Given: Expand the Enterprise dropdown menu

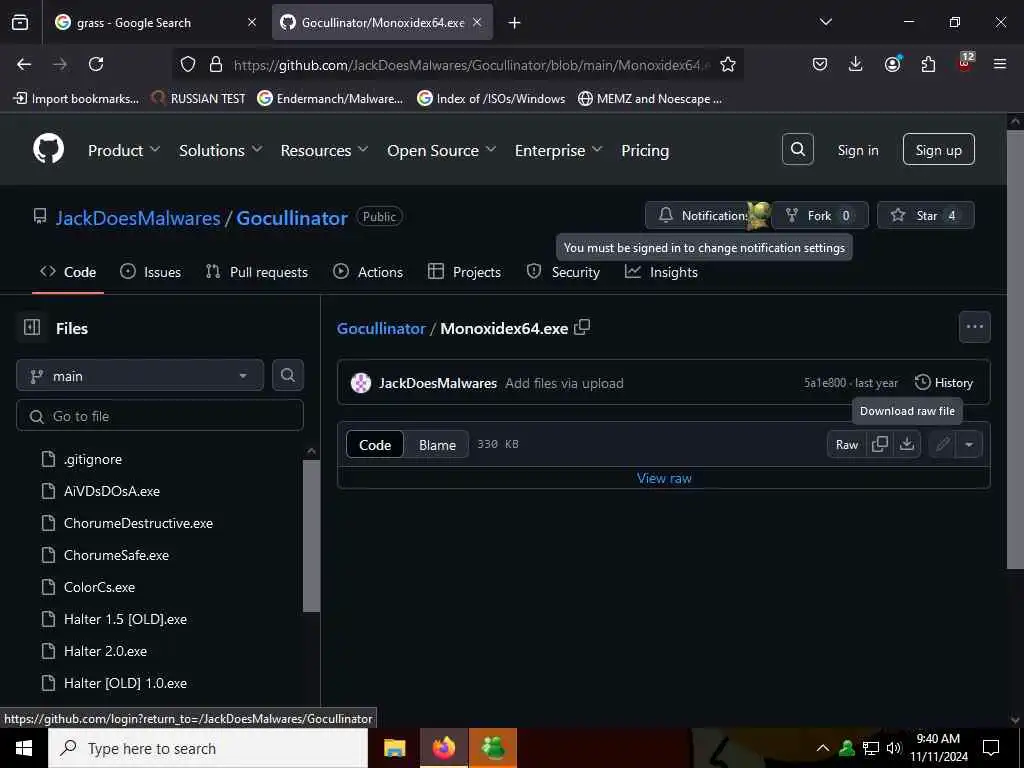Looking at the screenshot, I should tap(558, 150).
